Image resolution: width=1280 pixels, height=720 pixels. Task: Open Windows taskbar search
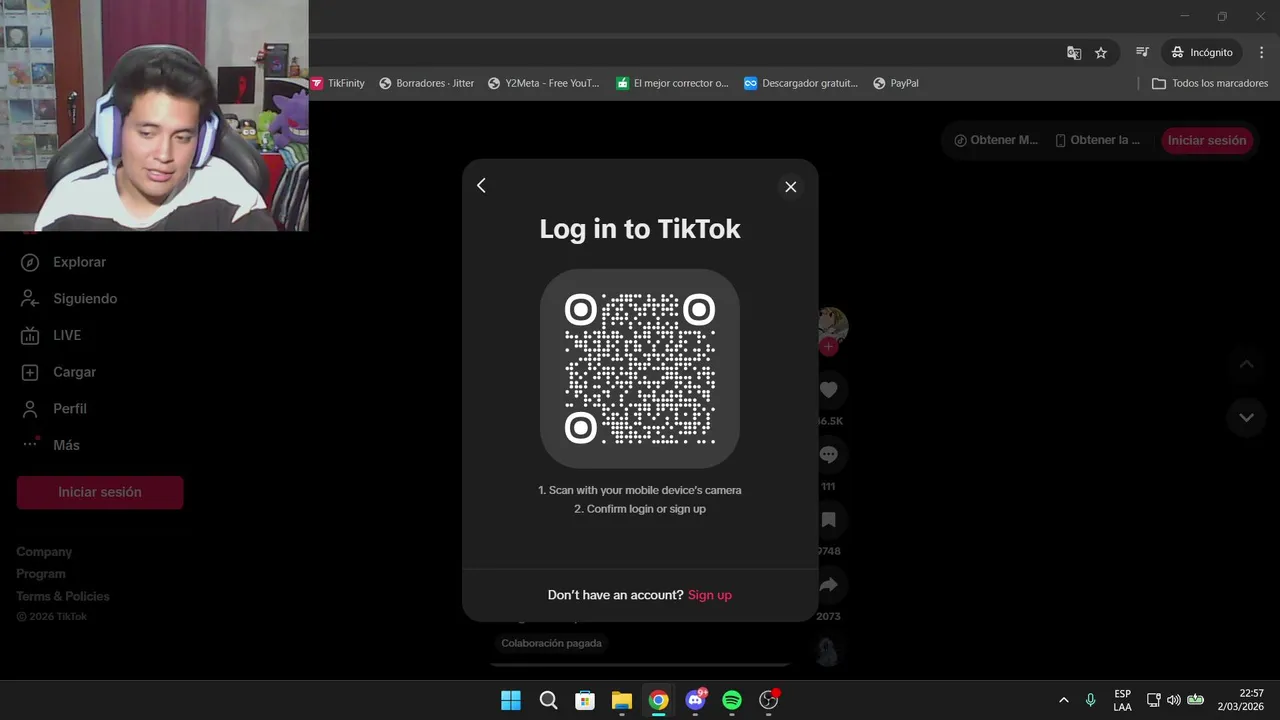[548, 700]
